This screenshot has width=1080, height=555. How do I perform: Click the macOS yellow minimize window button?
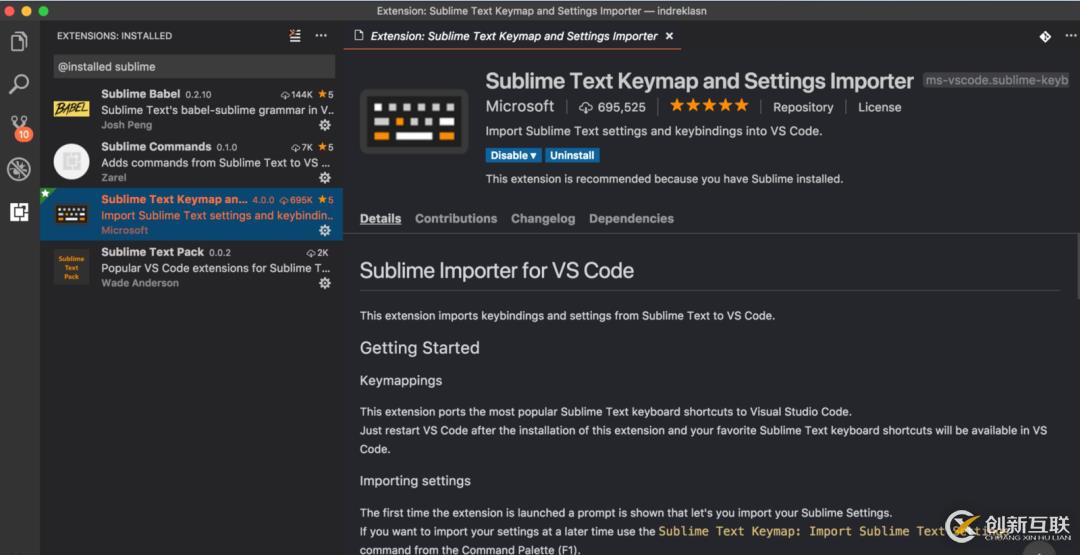tap(27, 11)
